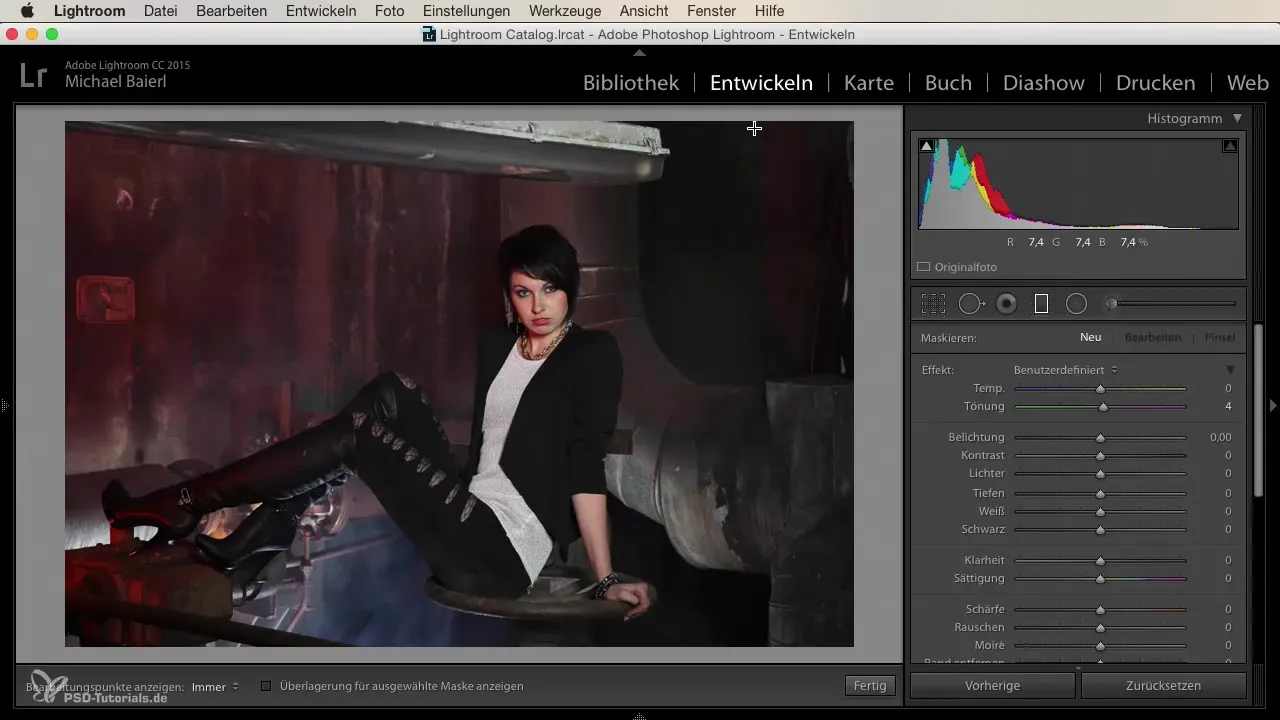Click the Sättigung slider handle
The height and width of the screenshot is (720, 1280).
[1100, 579]
